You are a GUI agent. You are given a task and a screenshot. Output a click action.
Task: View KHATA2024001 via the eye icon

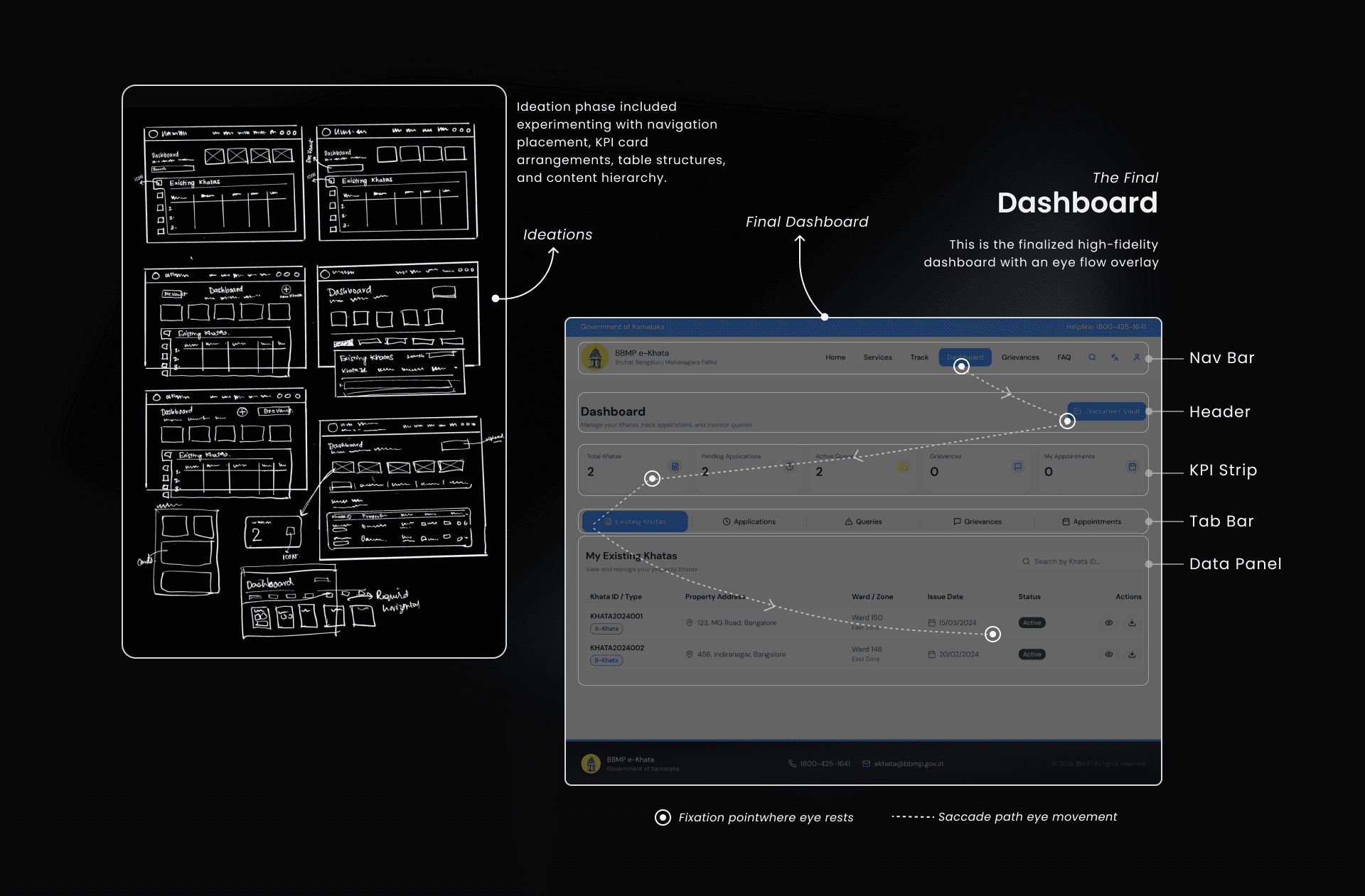coord(1108,623)
